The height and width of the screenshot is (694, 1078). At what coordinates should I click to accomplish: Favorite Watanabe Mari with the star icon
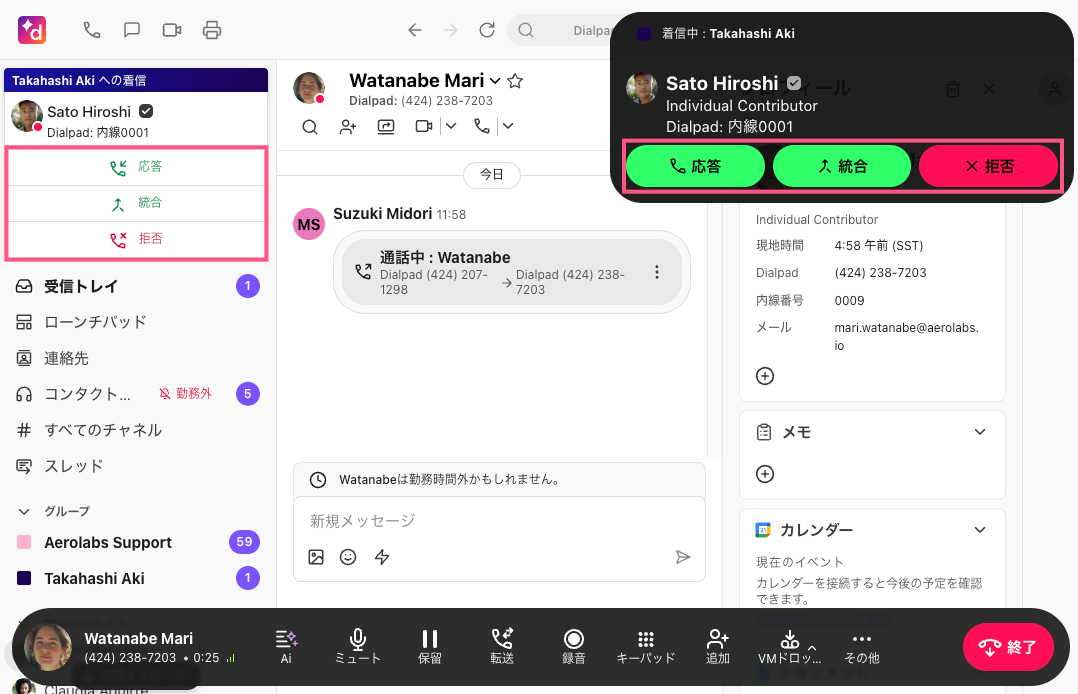coord(515,81)
